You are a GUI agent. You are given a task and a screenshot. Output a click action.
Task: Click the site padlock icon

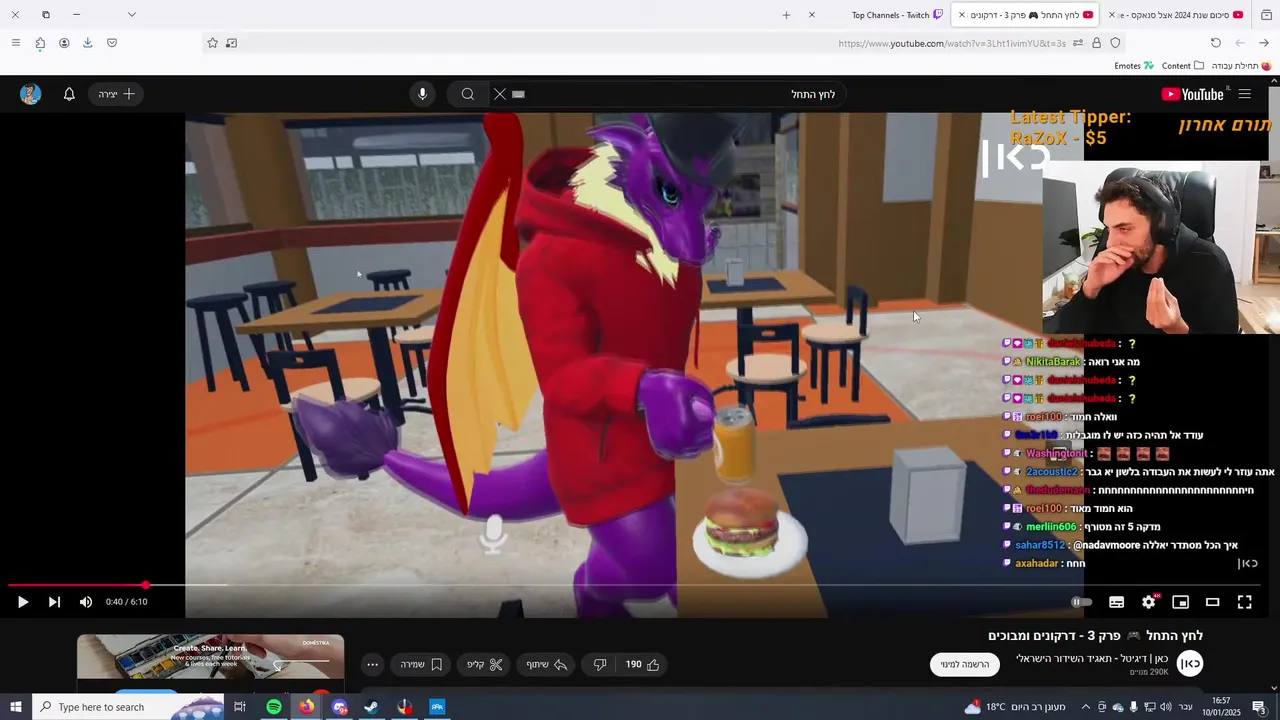pos(1096,43)
